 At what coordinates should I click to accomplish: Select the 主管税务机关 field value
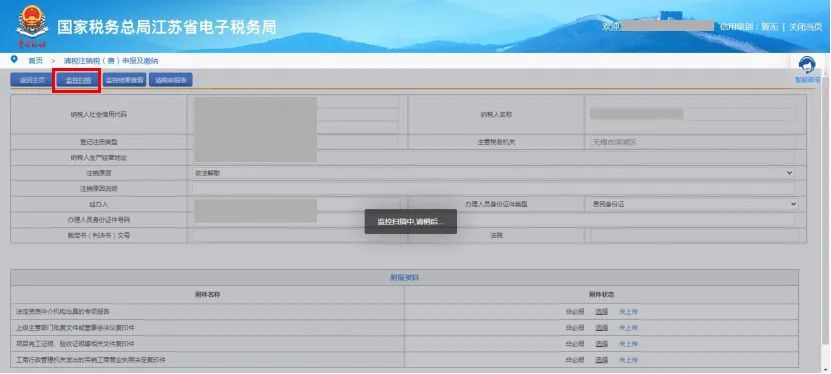tap(692, 142)
